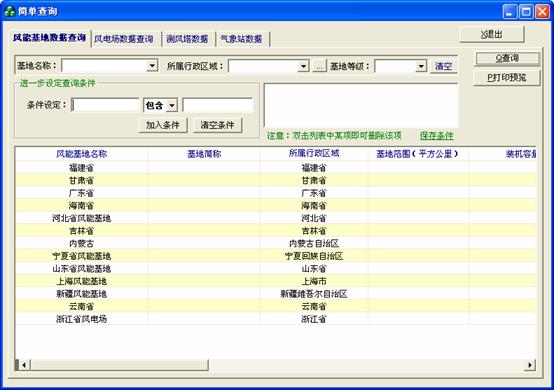Expand the 基地等级 dropdown

pos(420,66)
